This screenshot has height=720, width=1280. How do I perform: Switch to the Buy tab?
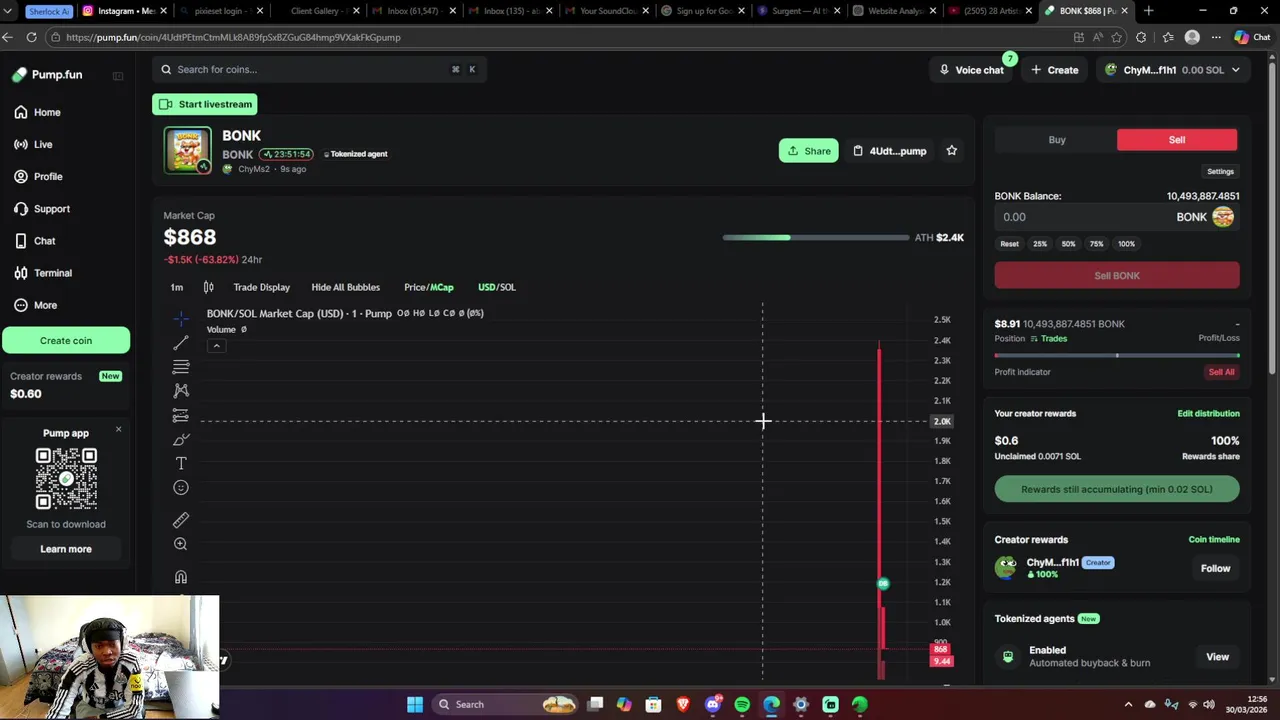[1057, 140]
